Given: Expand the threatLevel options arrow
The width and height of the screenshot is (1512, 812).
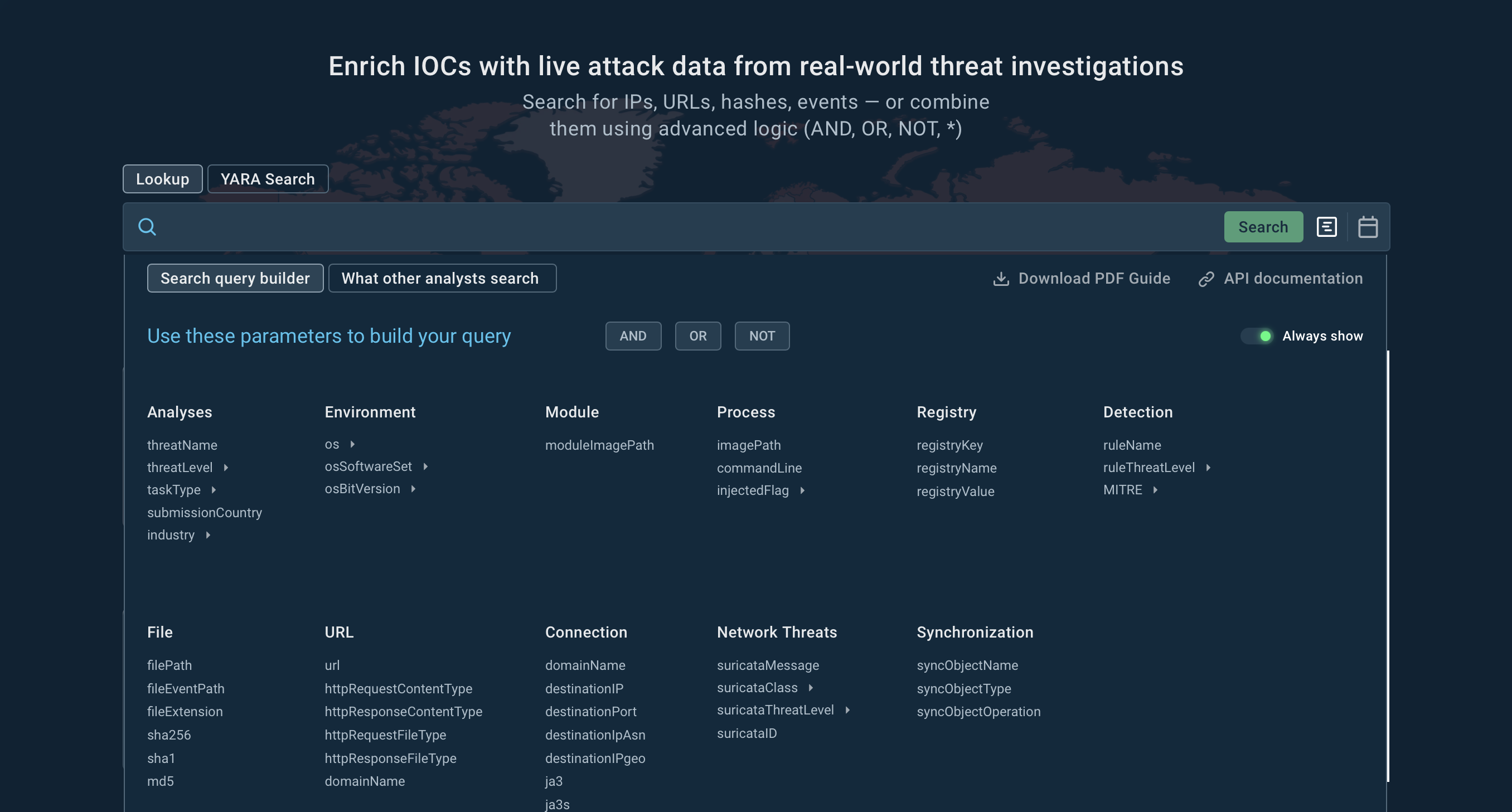Looking at the screenshot, I should pyautogui.click(x=226, y=468).
